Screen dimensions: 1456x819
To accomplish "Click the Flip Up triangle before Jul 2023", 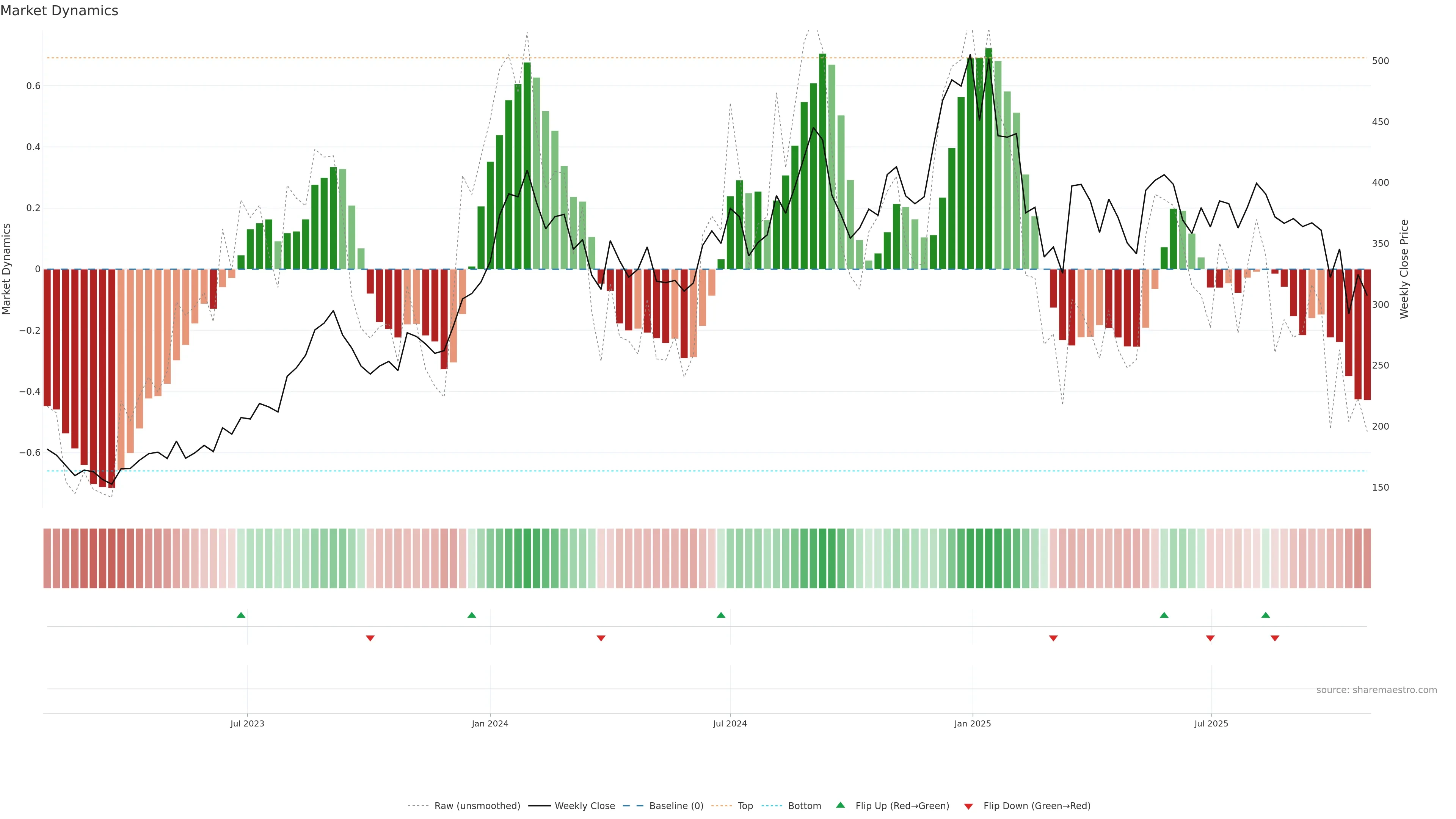I will click(x=241, y=615).
